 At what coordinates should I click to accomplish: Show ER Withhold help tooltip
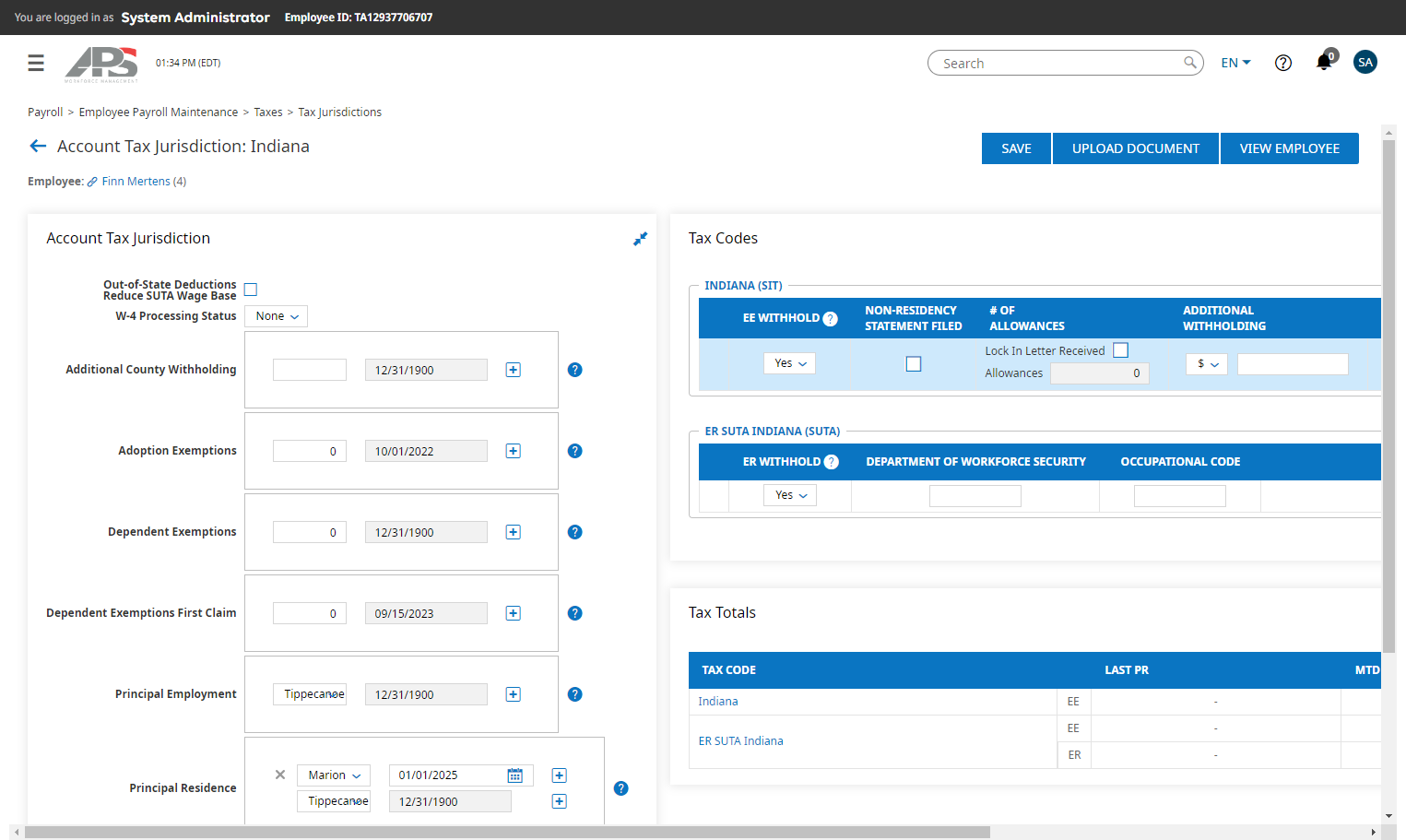[831, 462]
